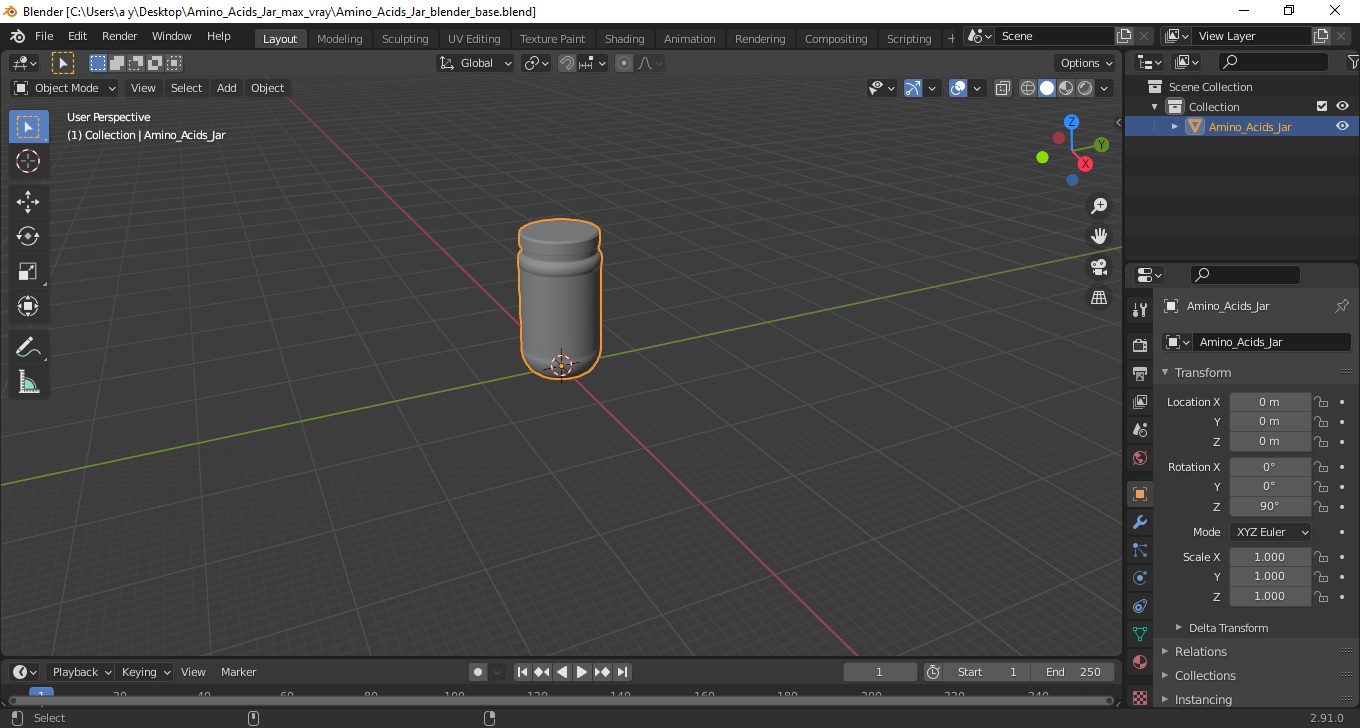
Task: Select the Select Box tool
Action: 28,127
